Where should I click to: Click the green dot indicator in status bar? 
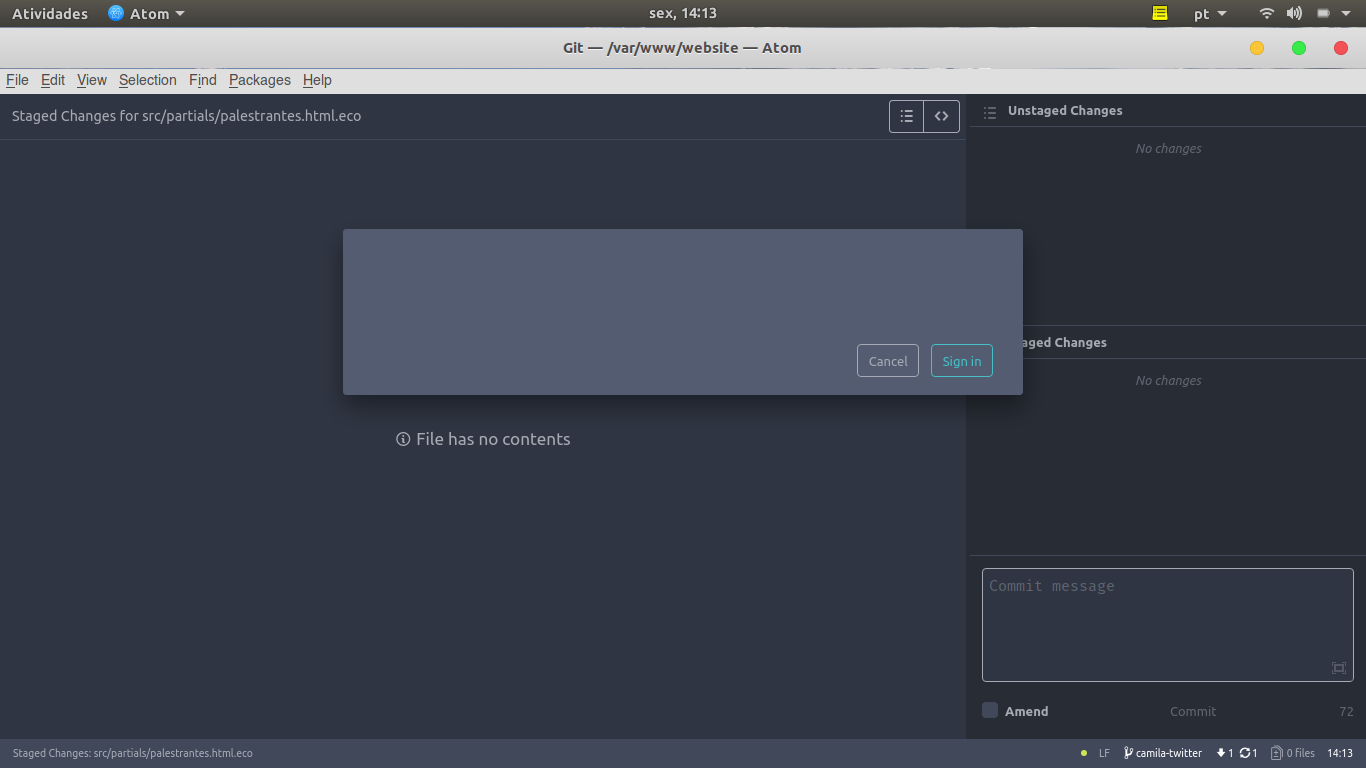pyautogui.click(x=1084, y=753)
